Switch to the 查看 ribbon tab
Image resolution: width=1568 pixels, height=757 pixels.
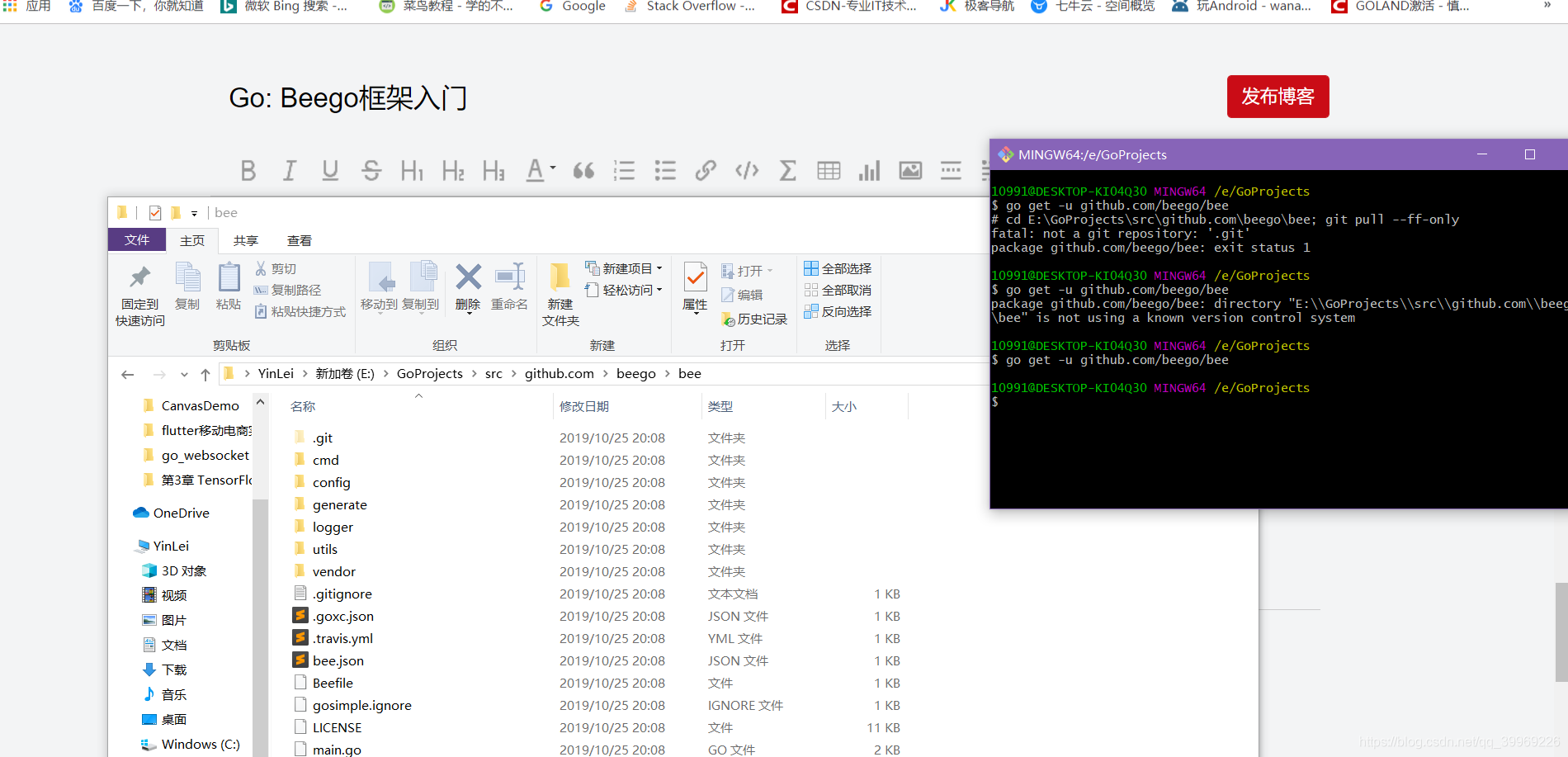300,240
